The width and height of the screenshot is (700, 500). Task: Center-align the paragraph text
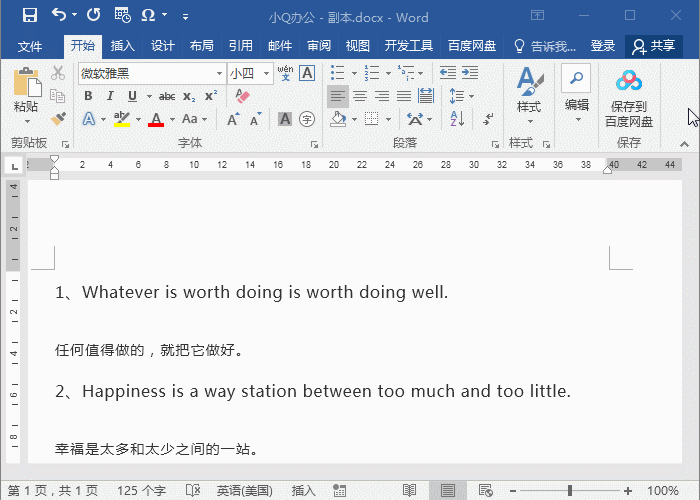click(359, 96)
